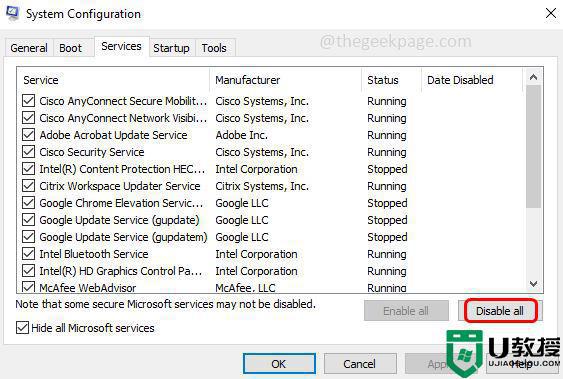This screenshot has width=563, height=379.
Task: Toggle Hide all Microsoft services checkbox
Action: point(22,328)
